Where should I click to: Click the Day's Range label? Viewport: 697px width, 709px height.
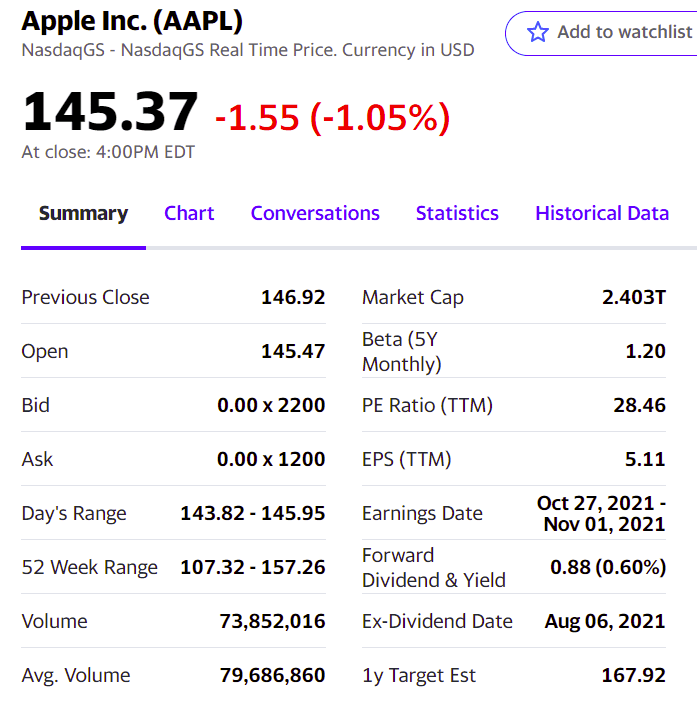[74, 514]
